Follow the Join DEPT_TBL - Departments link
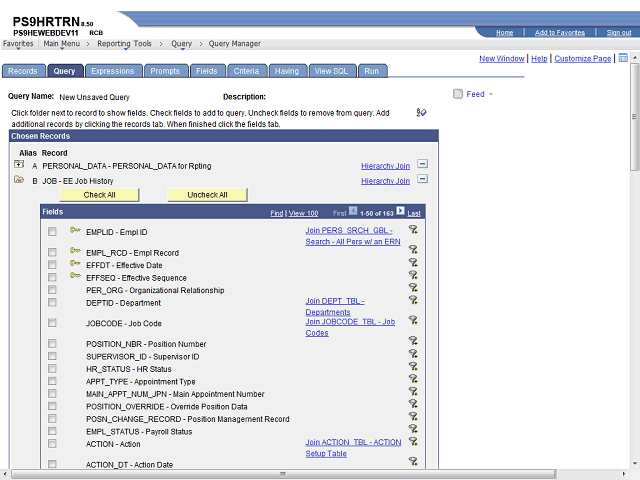640x480 pixels. point(335,307)
